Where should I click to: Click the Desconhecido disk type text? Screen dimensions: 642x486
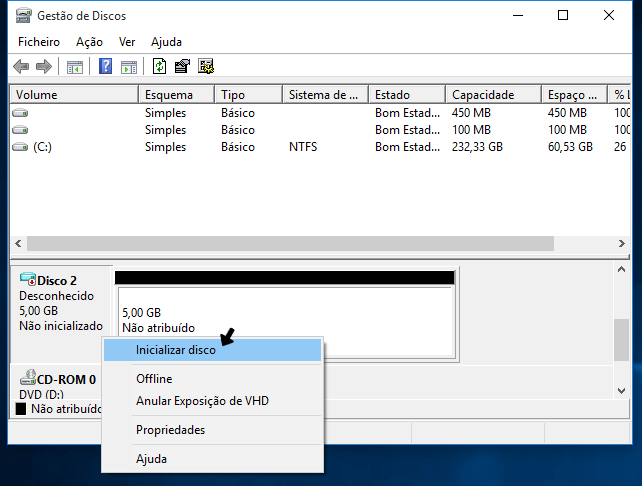(x=57, y=296)
